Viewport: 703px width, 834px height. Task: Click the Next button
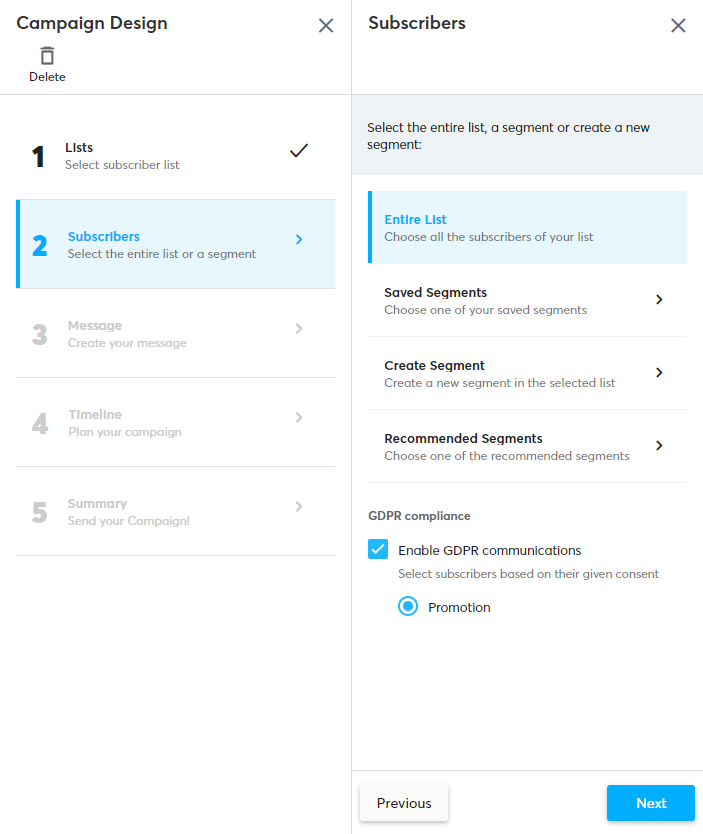point(650,803)
